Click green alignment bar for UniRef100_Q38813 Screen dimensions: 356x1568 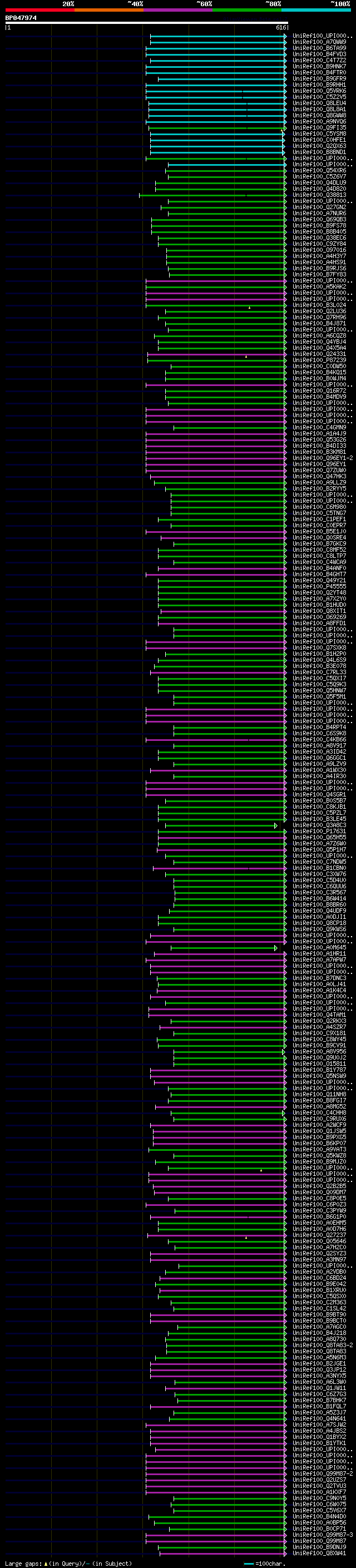click(213, 195)
